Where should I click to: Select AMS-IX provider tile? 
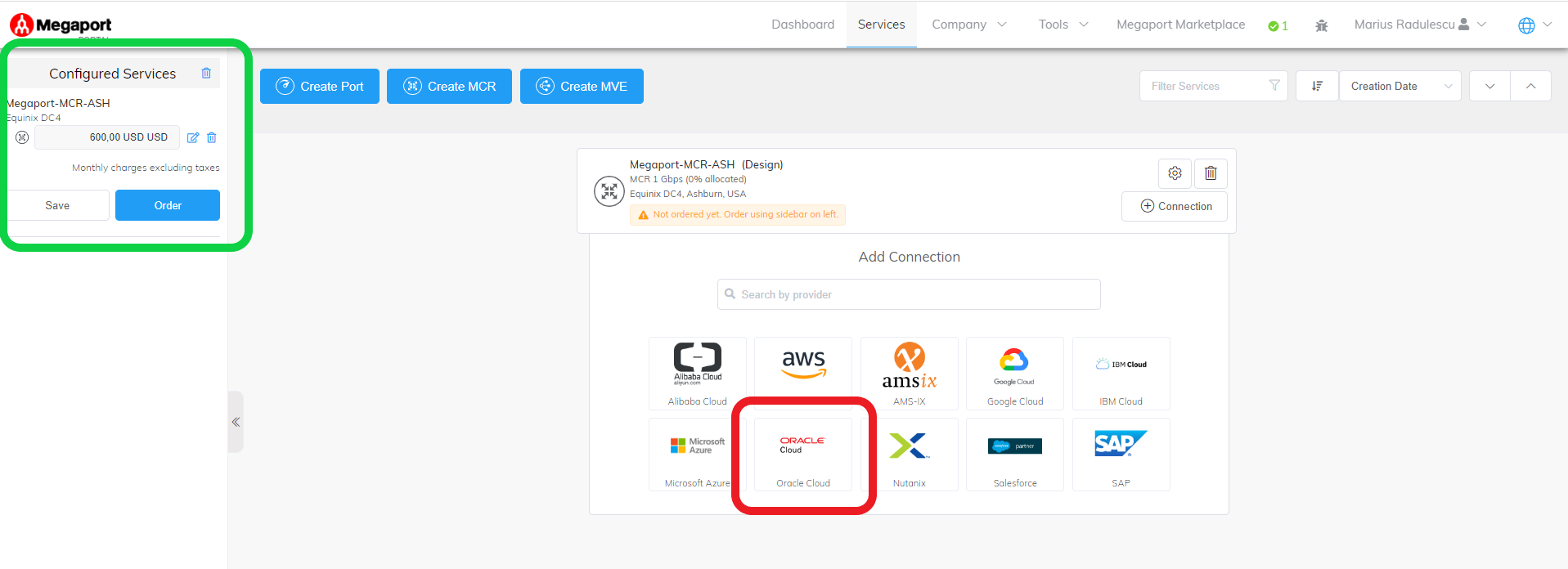point(909,374)
